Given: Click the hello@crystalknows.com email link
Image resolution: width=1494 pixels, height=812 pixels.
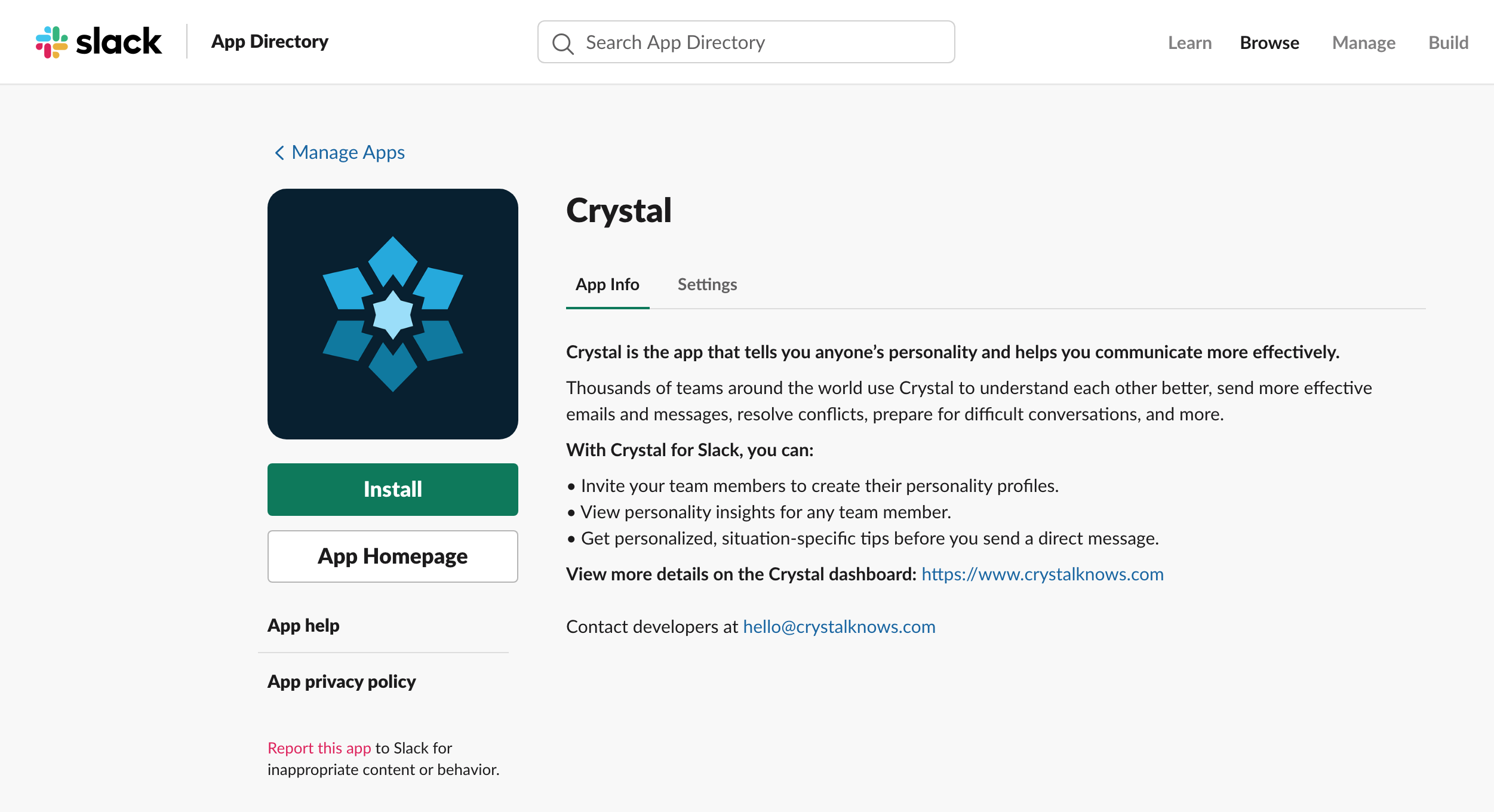Looking at the screenshot, I should click(839, 626).
